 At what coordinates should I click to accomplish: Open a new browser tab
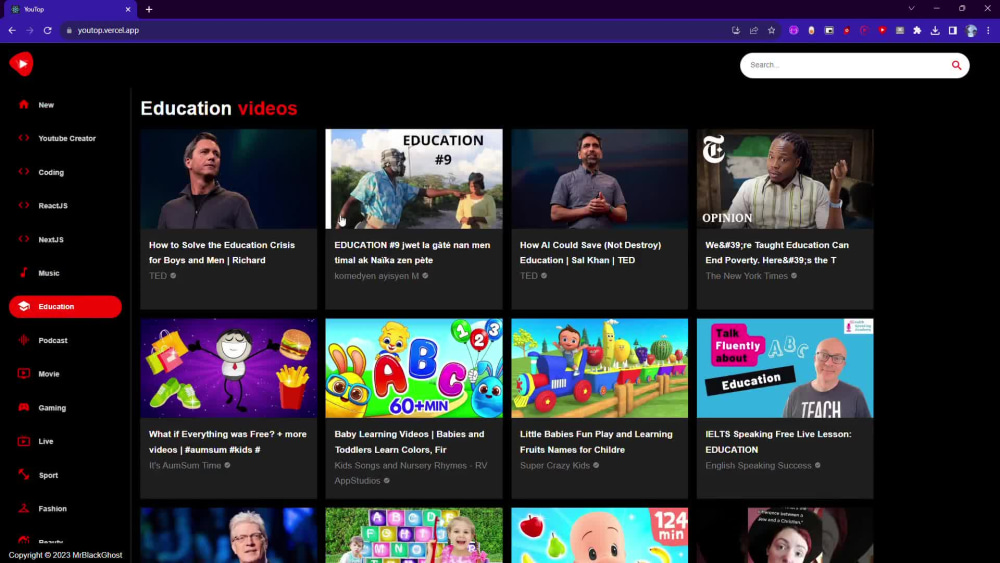149,10
